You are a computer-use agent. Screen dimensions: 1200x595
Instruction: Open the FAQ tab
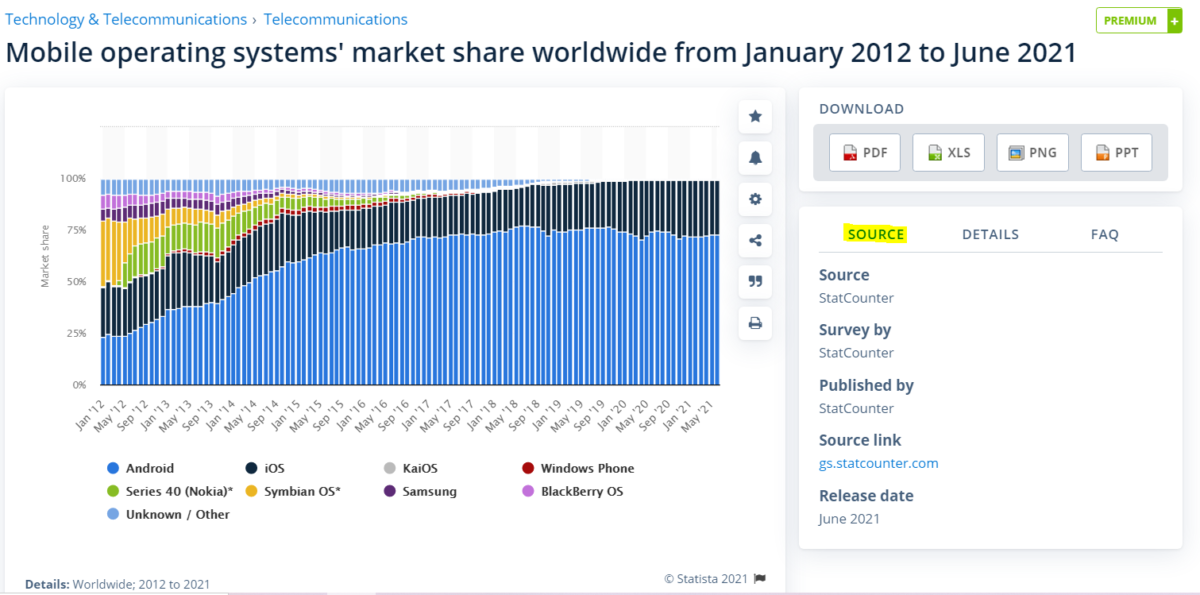pyautogui.click(x=1104, y=234)
